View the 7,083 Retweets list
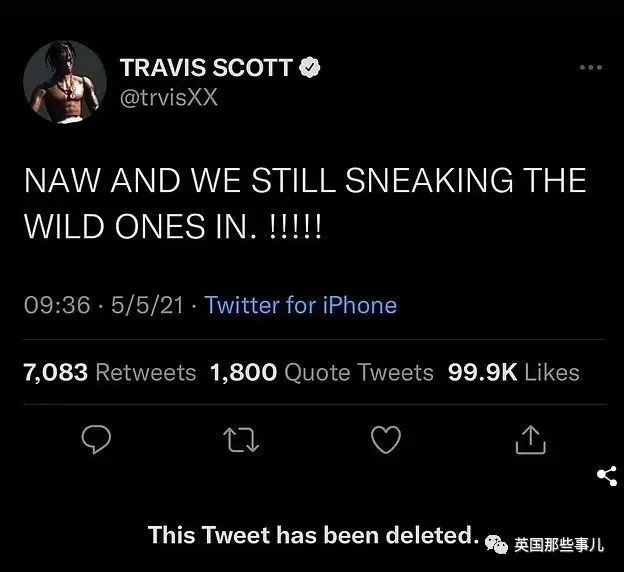 coord(110,373)
